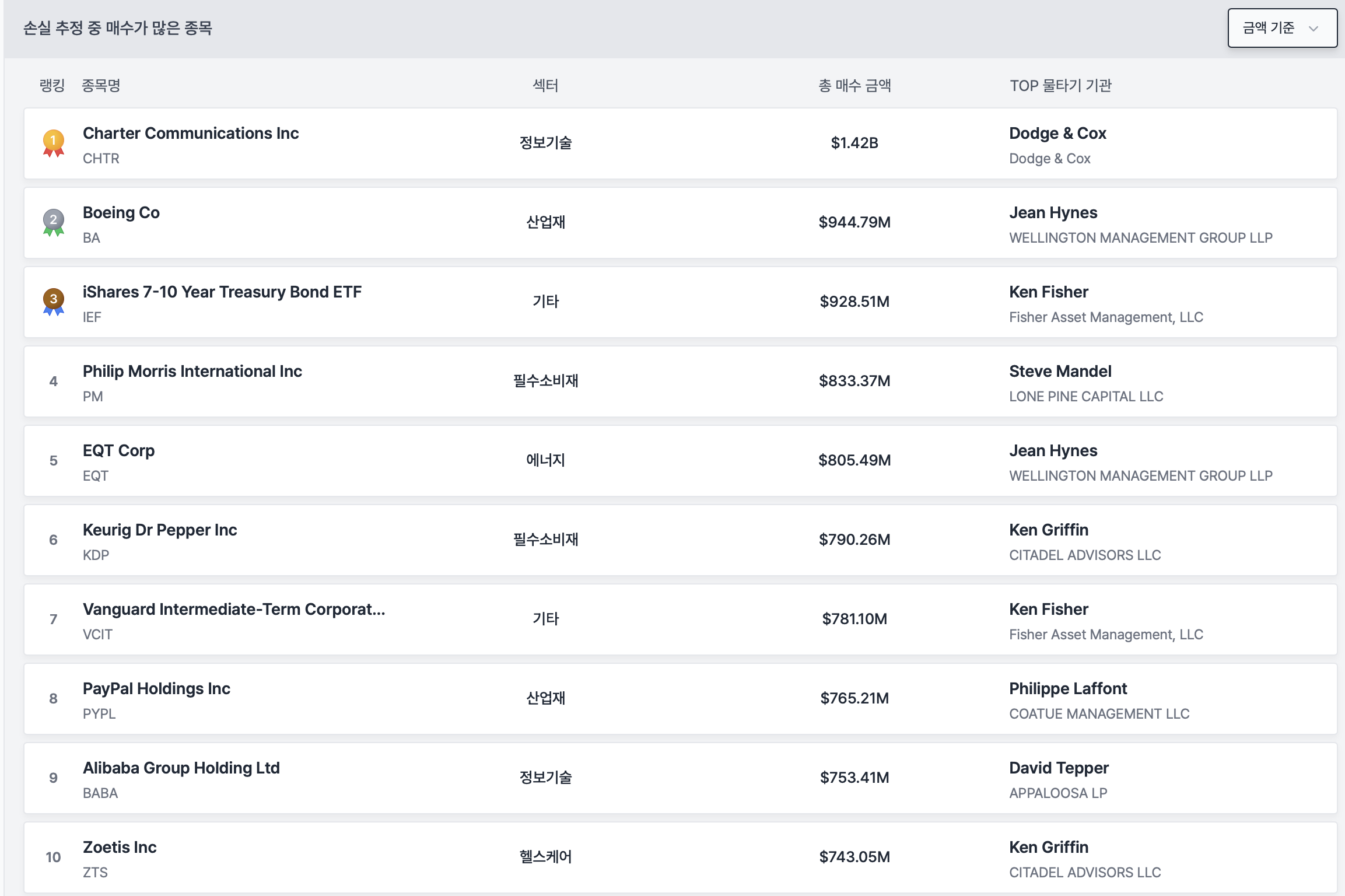Select Alibaba Group Holding Ltd
The width and height of the screenshot is (1345, 896).
pos(181,768)
